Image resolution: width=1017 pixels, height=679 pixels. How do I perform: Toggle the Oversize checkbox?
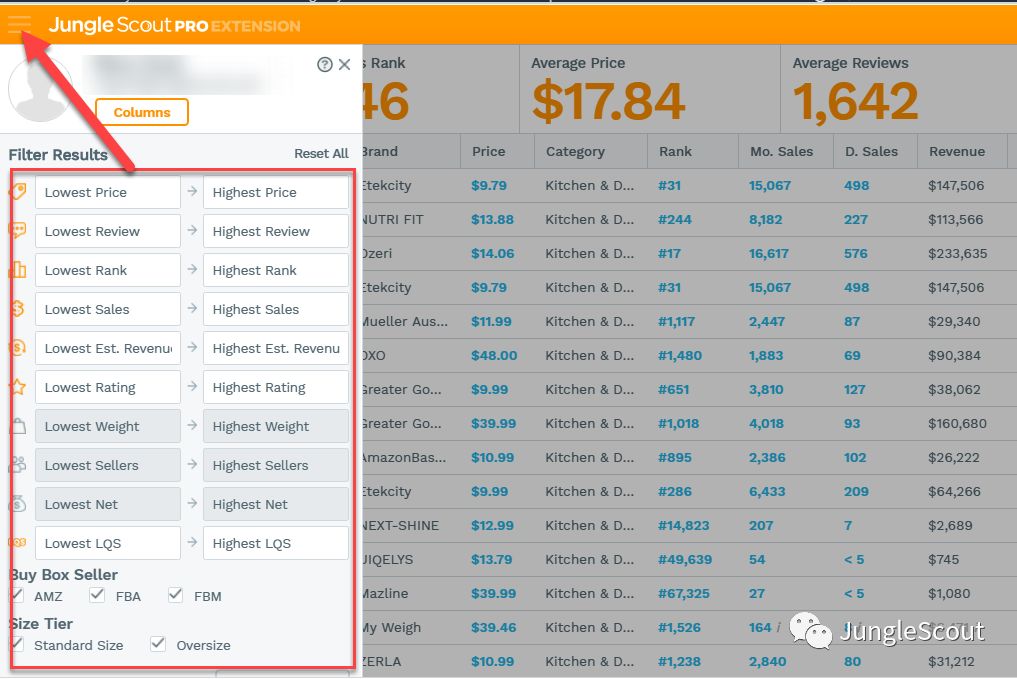158,644
